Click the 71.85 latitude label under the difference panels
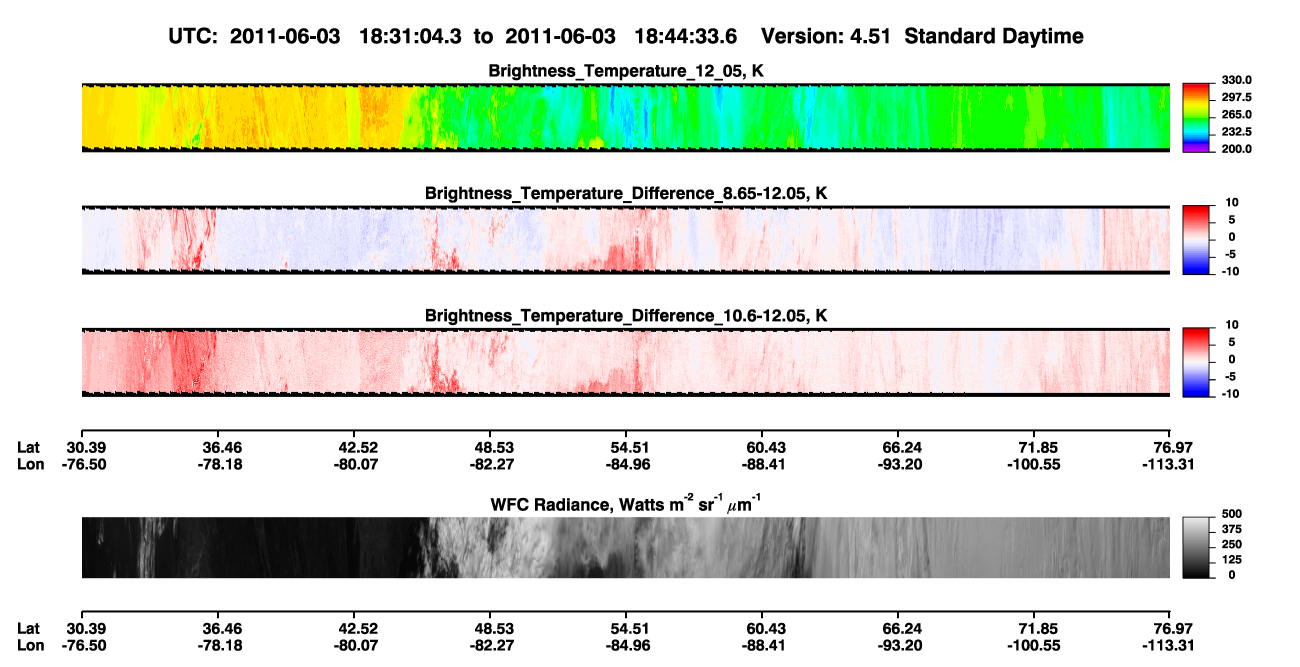The width and height of the screenshot is (1300, 667). [1037, 447]
